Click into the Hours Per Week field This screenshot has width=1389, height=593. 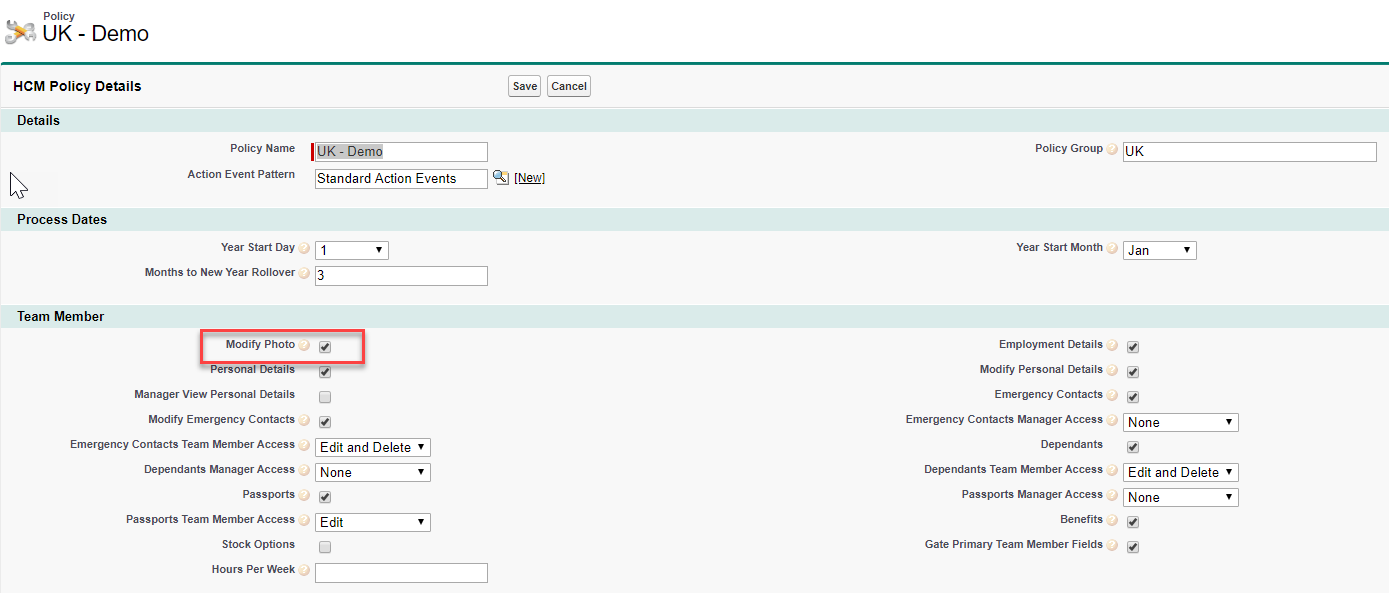401,573
